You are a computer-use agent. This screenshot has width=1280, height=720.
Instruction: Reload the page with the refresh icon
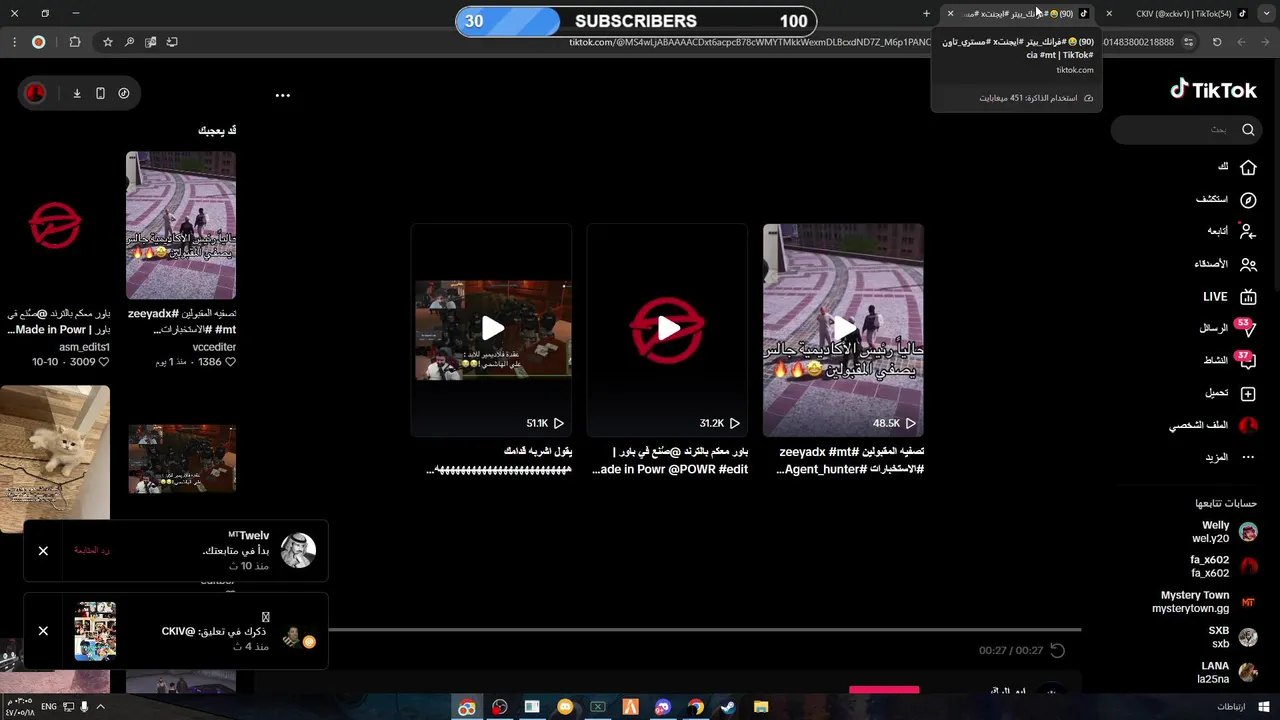tap(1217, 42)
